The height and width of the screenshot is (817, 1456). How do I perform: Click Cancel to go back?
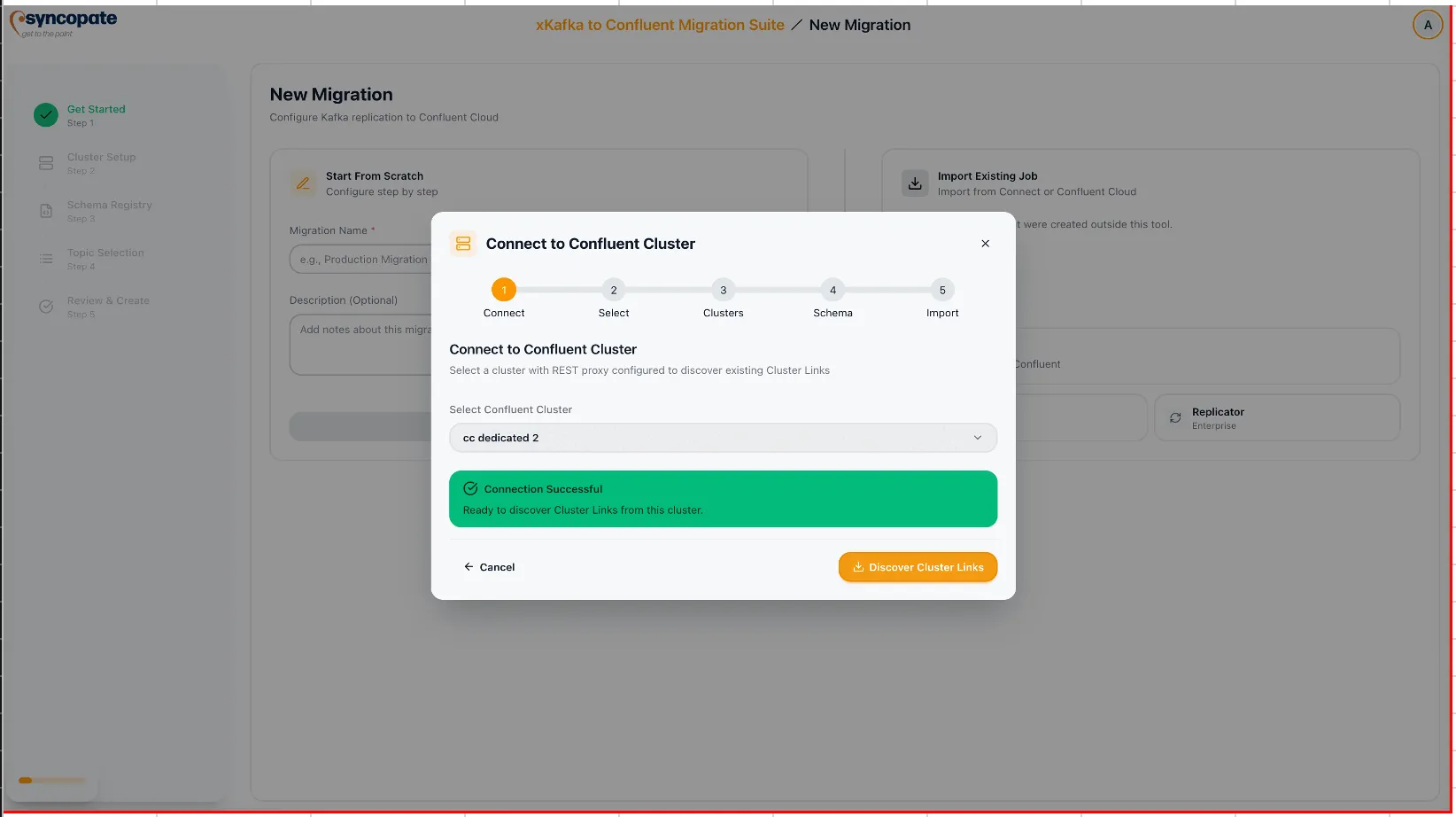click(x=489, y=566)
